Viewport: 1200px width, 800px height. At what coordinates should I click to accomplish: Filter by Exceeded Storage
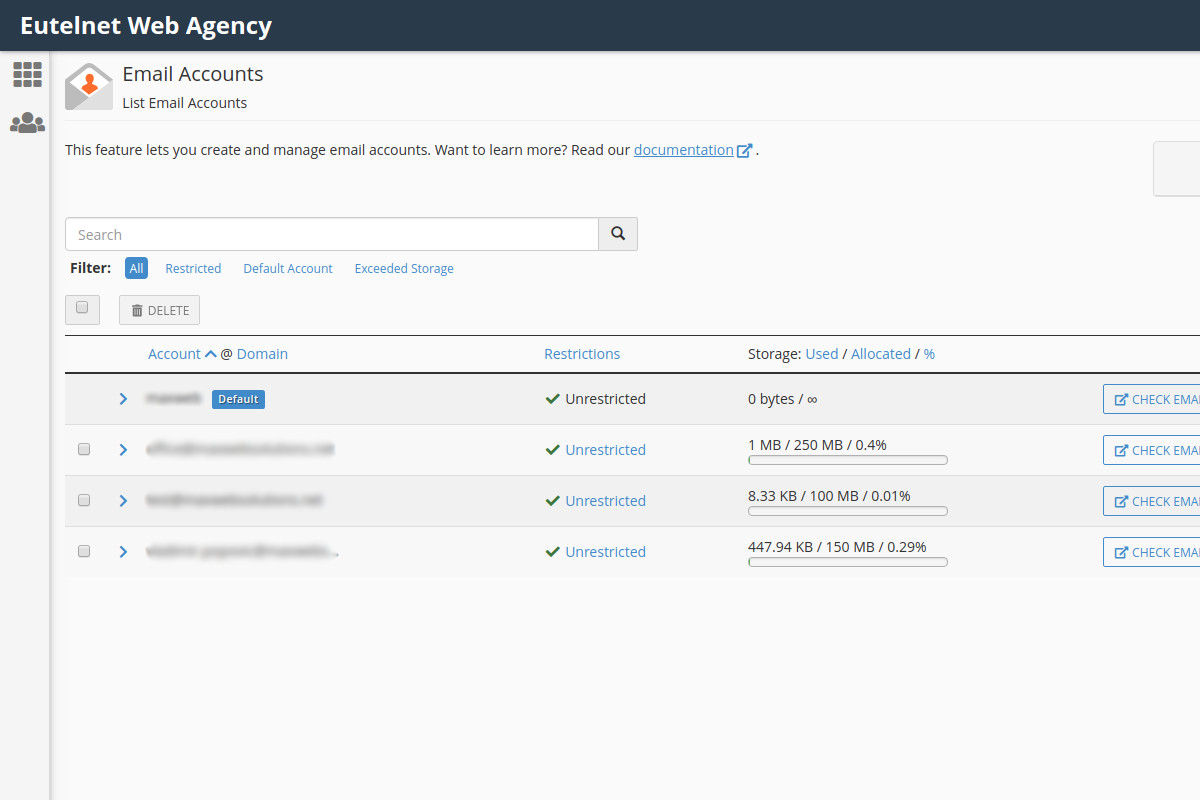click(x=404, y=269)
